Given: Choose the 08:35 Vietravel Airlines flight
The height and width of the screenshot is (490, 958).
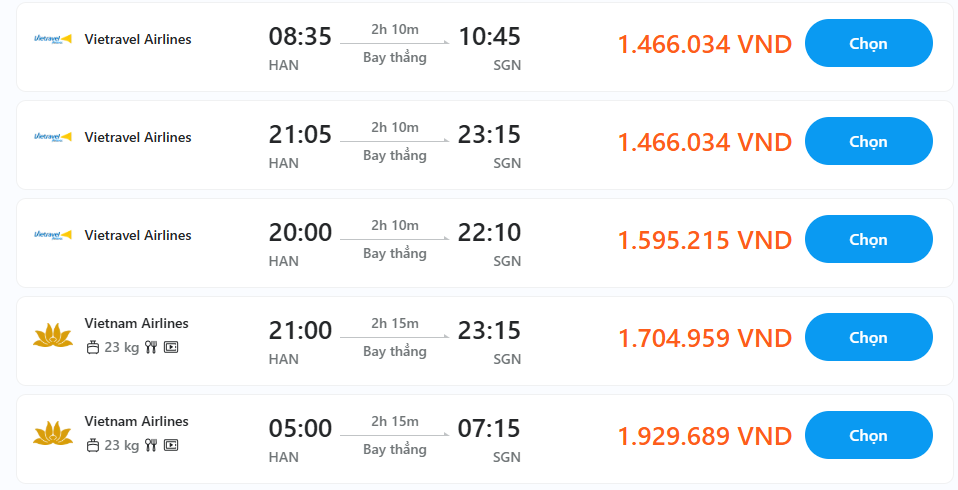Looking at the screenshot, I should pos(868,43).
